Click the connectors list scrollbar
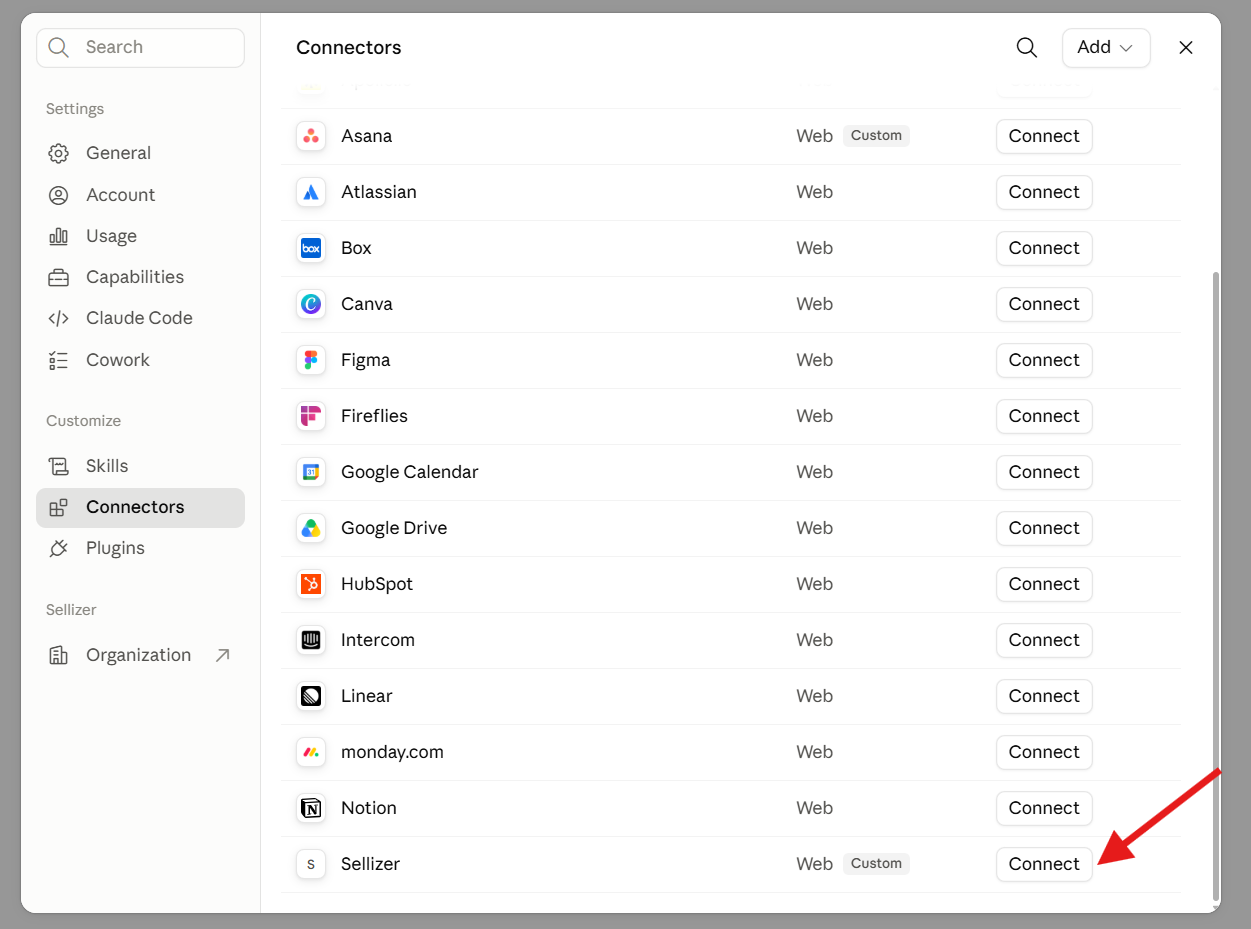The height and width of the screenshot is (929, 1251). coord(1215,585)
